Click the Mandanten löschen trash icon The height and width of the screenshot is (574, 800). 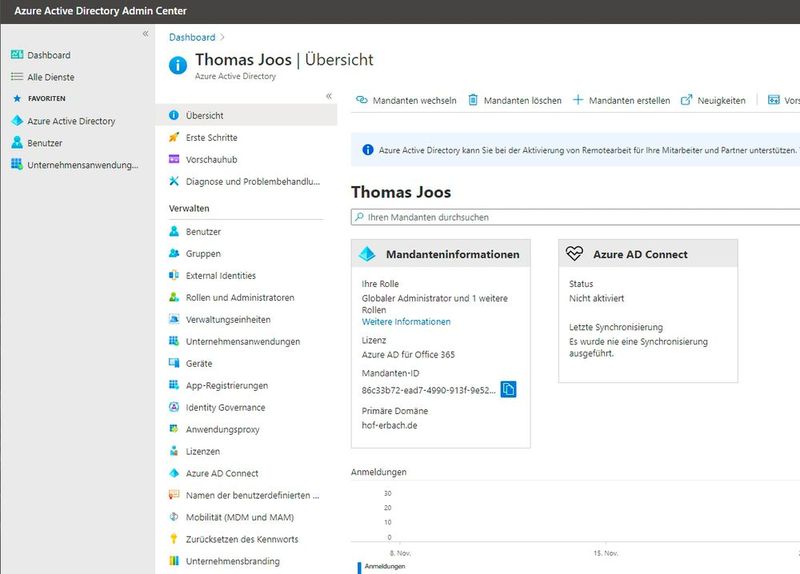pyautogui.click(x=473, y=100)
